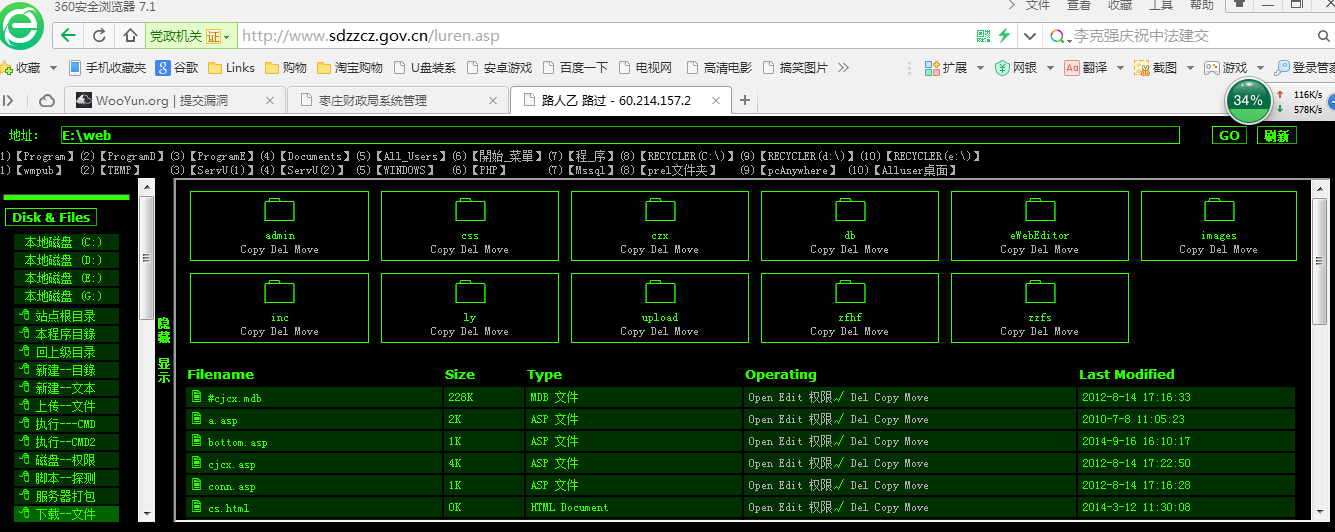This screenshot has width=1335, height=532.
Task: Toggle 隐藏 to hide the sidebar
Action: [163, 331]
